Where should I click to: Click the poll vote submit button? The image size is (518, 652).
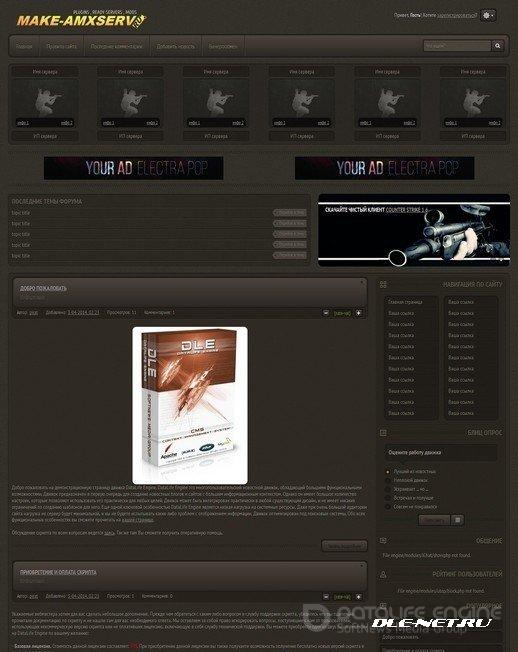[x=434, y=520]
